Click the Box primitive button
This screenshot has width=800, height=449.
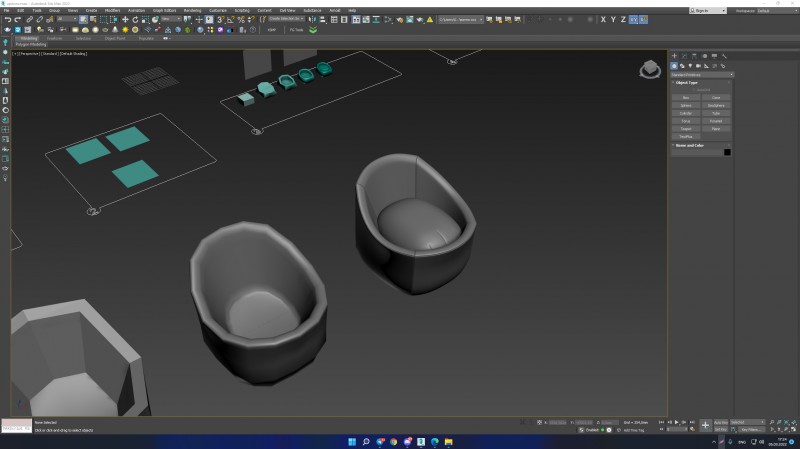[x=686, y=97]
